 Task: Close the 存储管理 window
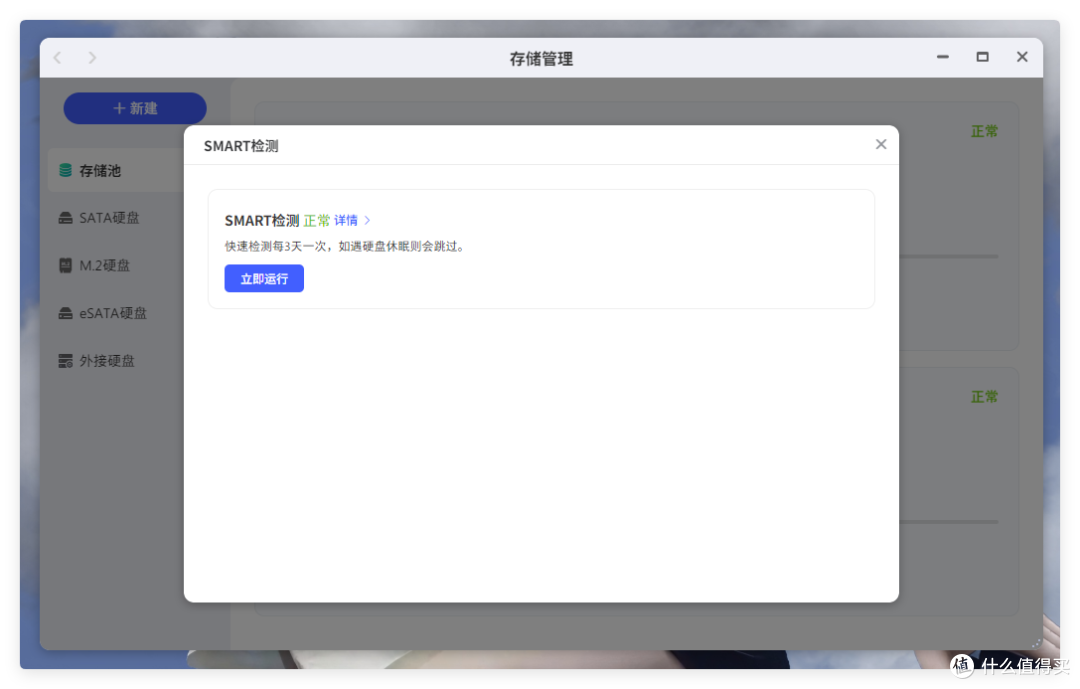(1022, 57)
